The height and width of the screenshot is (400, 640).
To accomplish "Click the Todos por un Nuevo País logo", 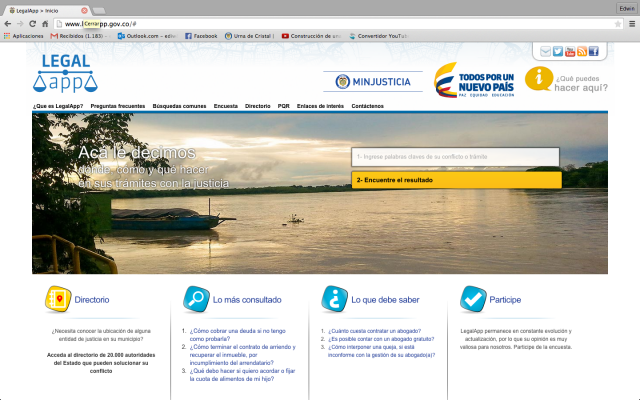I will click(474, 80).
